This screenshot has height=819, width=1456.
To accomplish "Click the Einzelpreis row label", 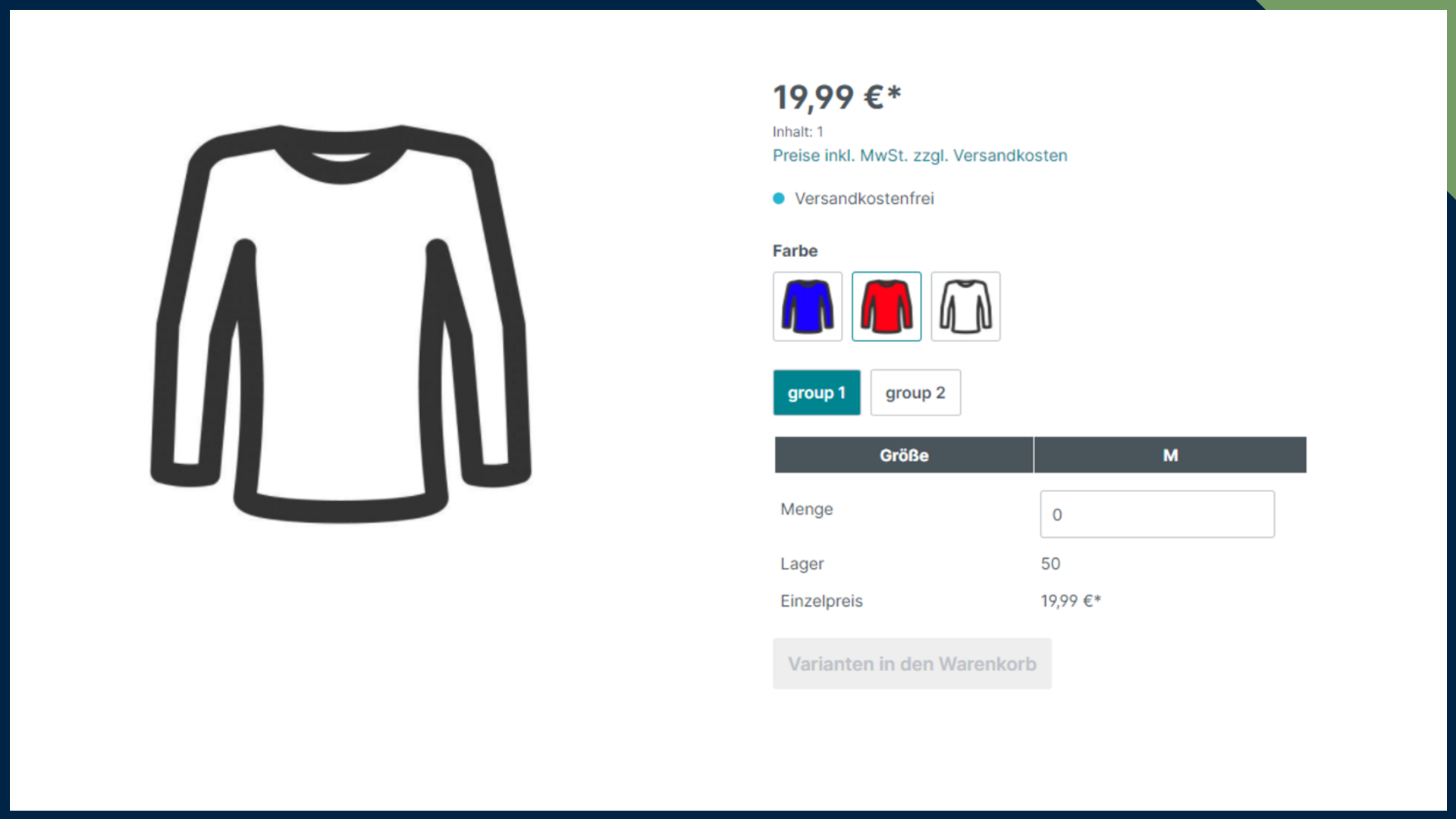I will [822, 601].
